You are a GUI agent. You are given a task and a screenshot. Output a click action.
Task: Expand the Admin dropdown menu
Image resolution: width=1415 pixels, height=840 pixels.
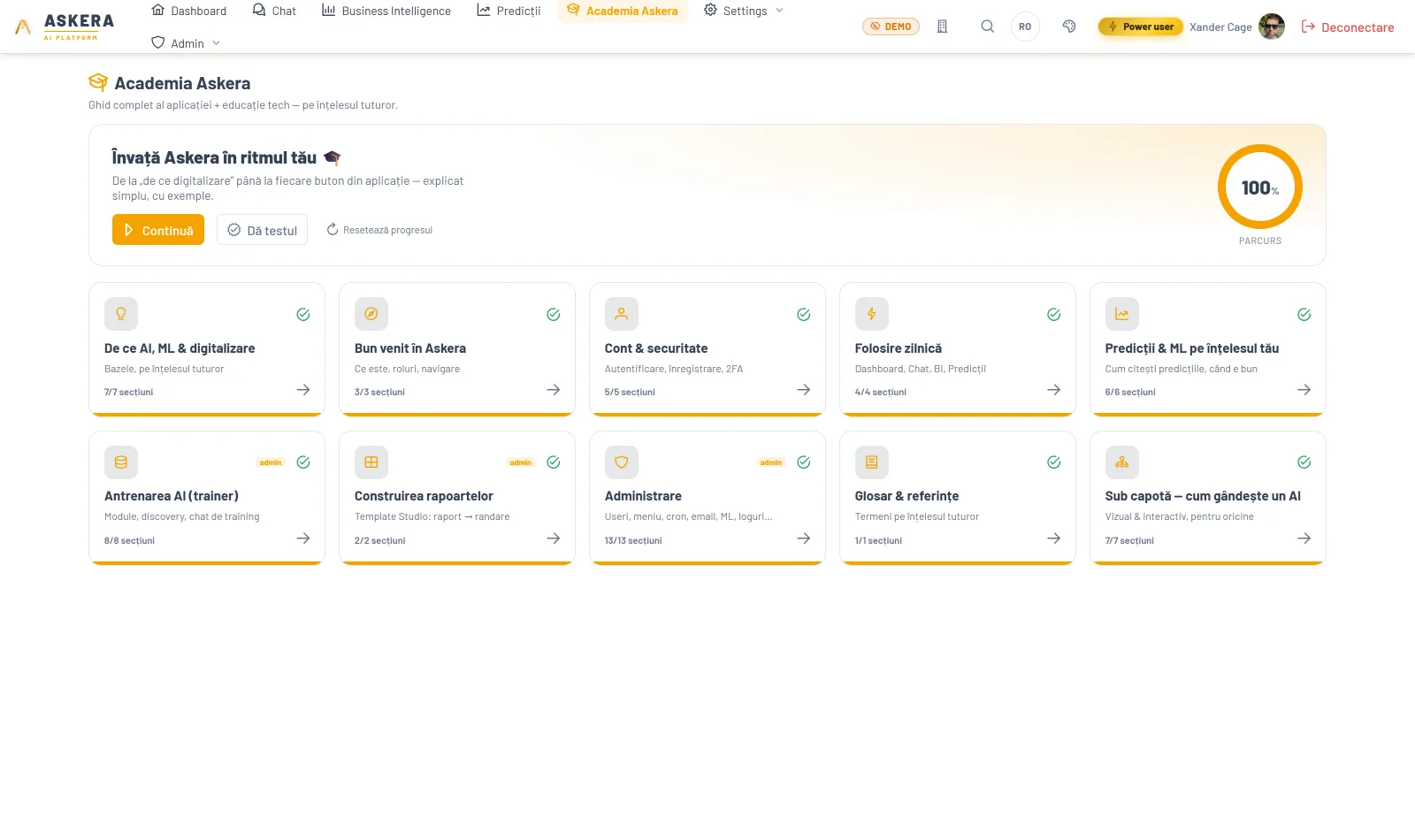[x=186, y=43]
